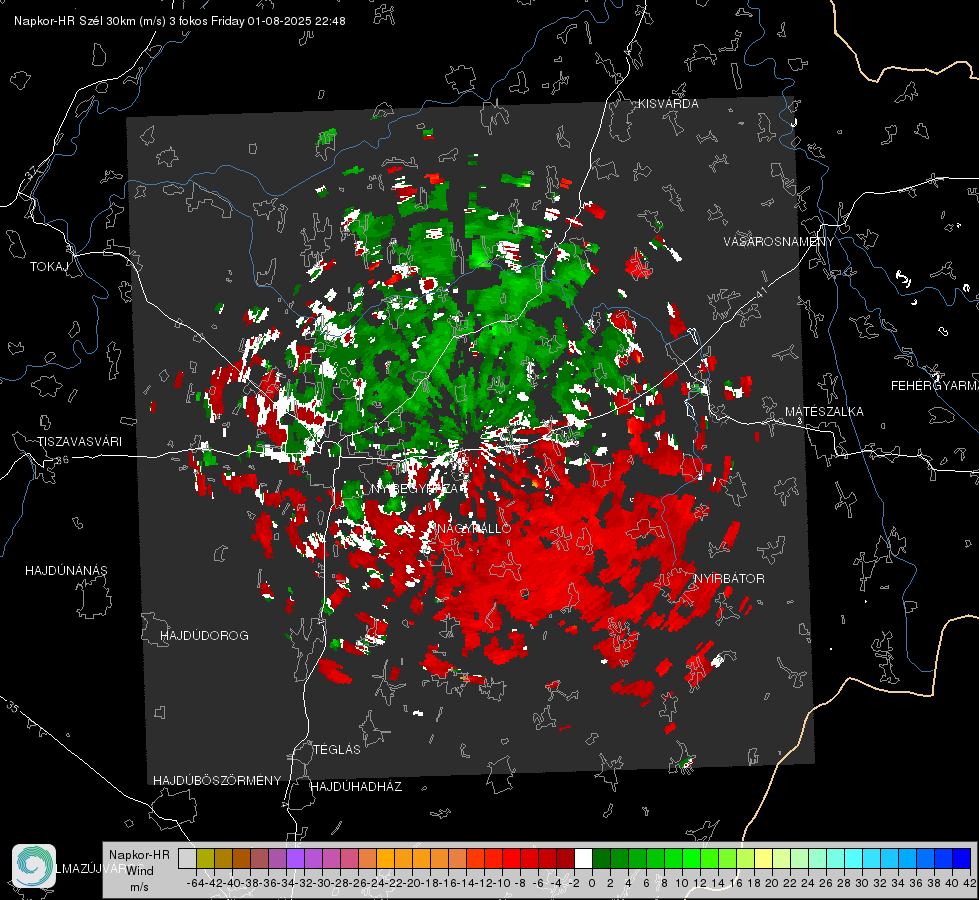Click the radar title text with date
This screenshot has width=979, height=900.
coord(180,21)
